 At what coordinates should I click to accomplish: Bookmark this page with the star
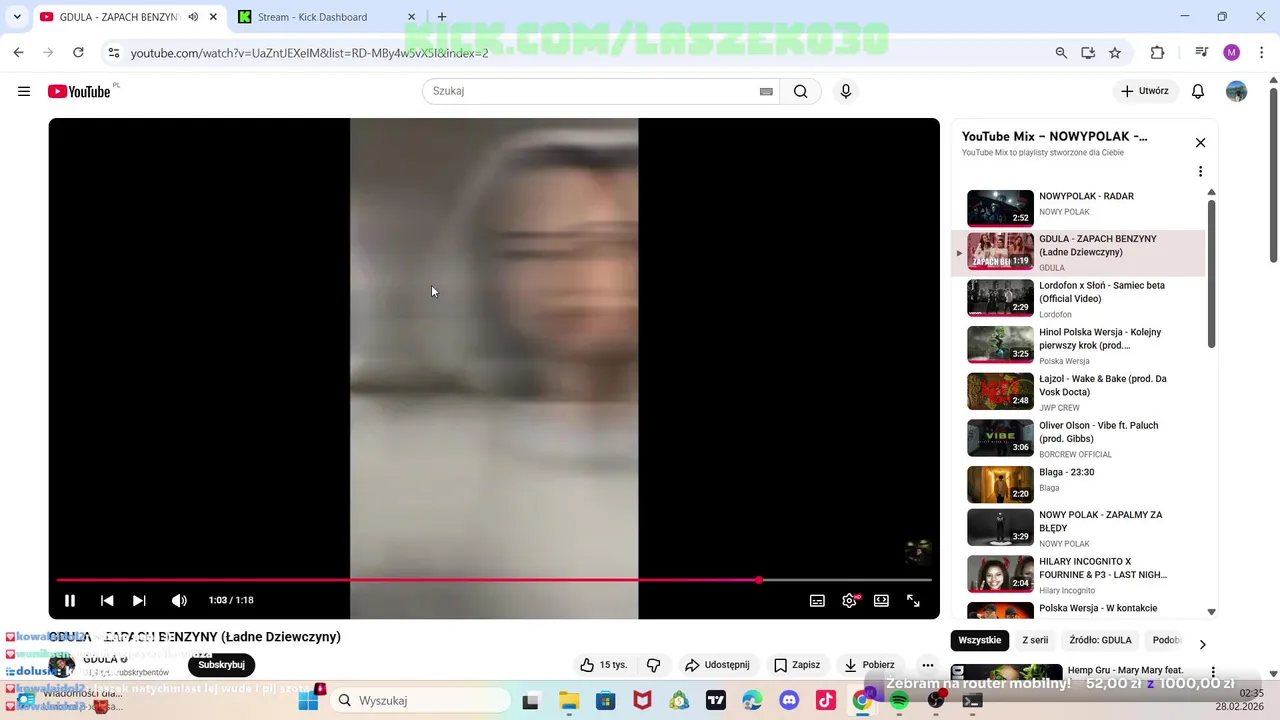click(x=1115, y=53)
